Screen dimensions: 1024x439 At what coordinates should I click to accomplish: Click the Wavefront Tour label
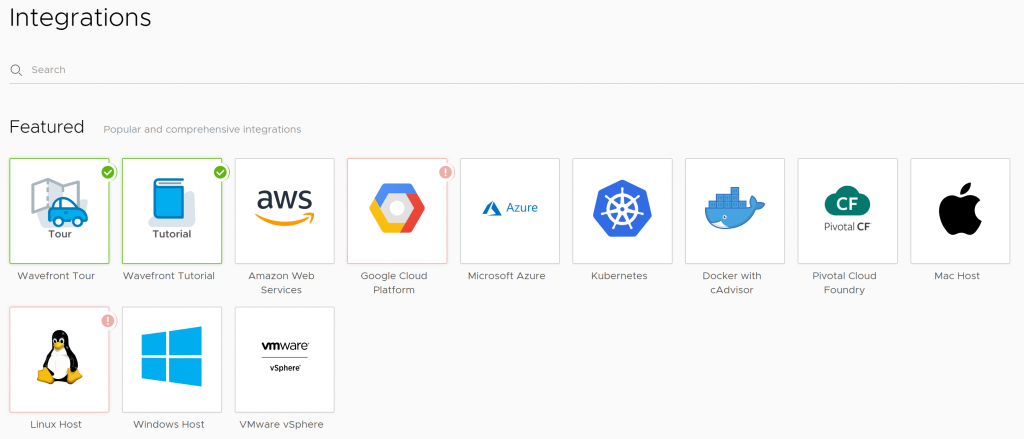tap(56, 276)
